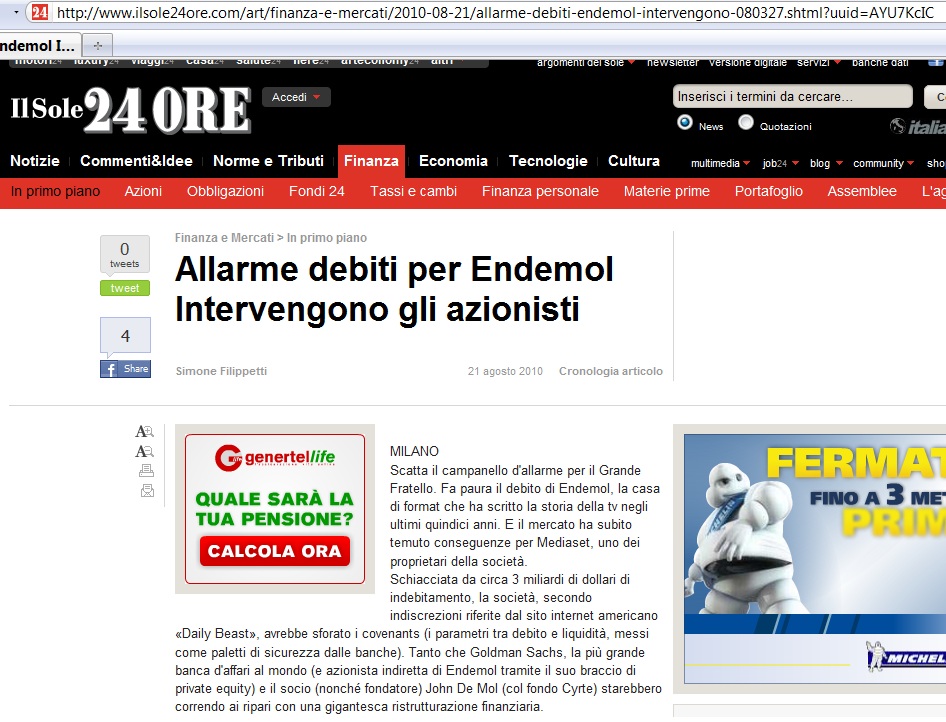
Task: Click the Il Sole 24 ORE logo
Action: (x=130, y=110)
